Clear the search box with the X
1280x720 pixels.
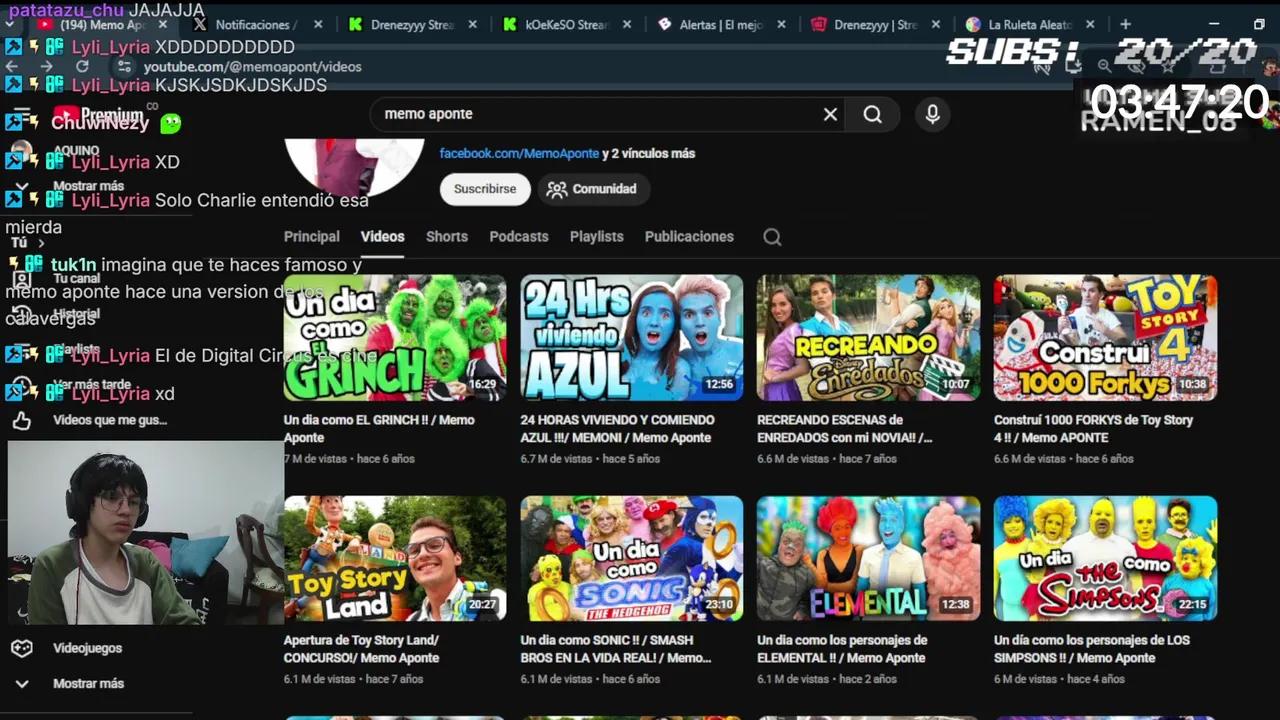(830, 114)
